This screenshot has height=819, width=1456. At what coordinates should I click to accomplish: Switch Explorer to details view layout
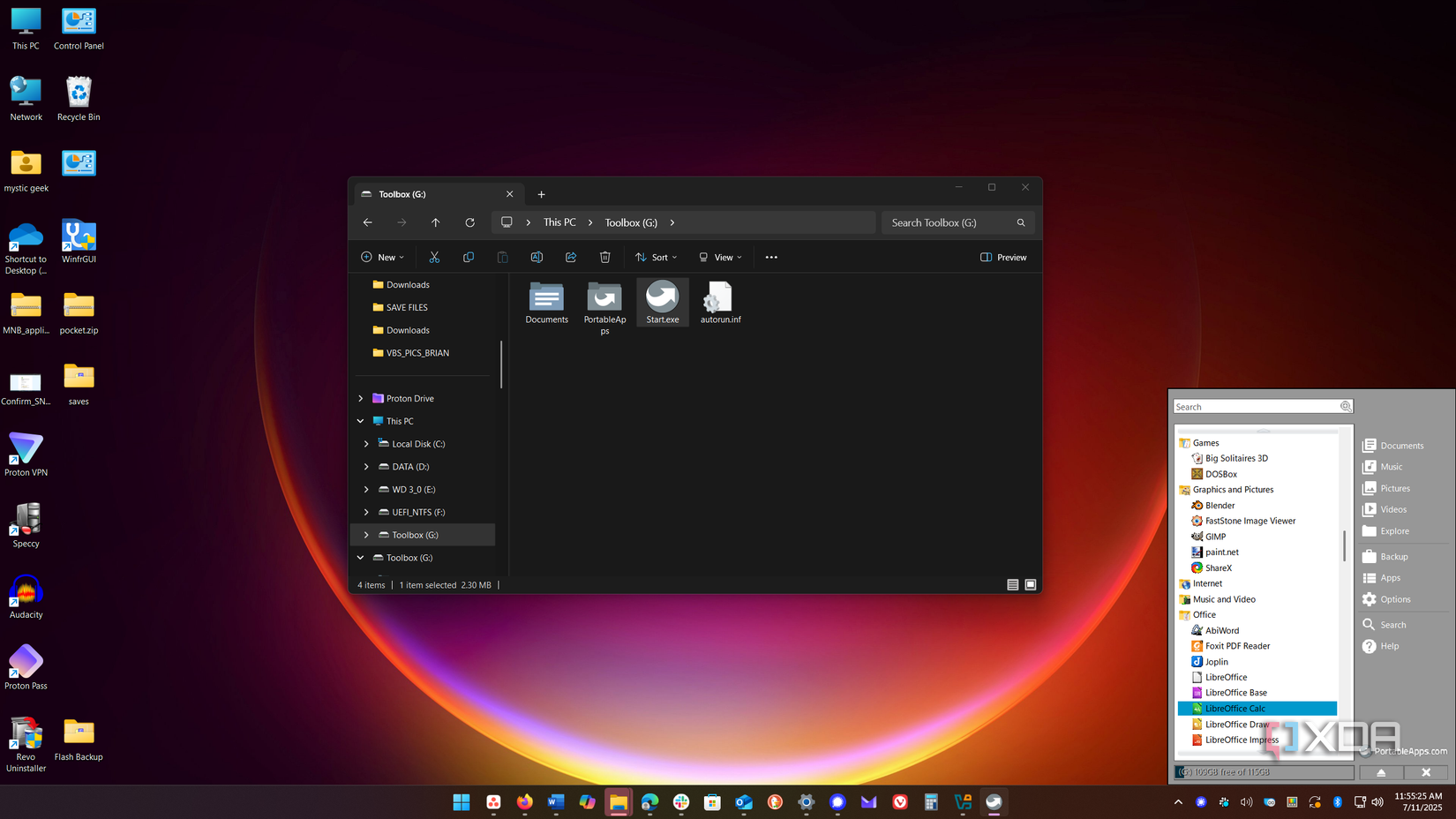click(1013, 585)
